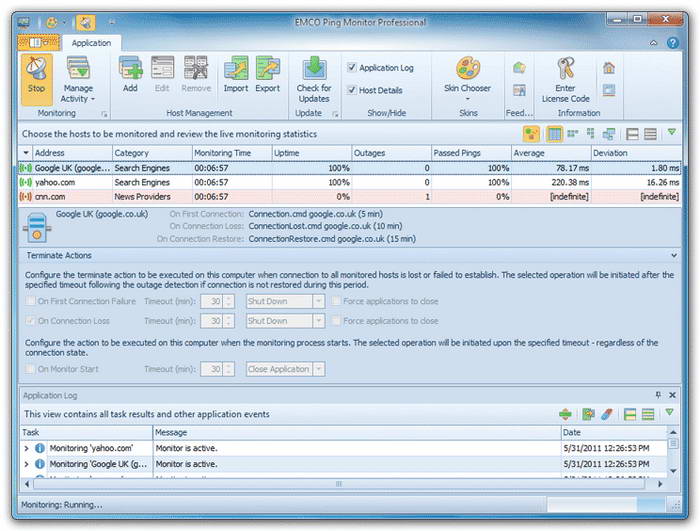Uncheck the Host Details checkbox
Image resolution: width=700 pixels, height=531 pixels.
pos(352,90)
